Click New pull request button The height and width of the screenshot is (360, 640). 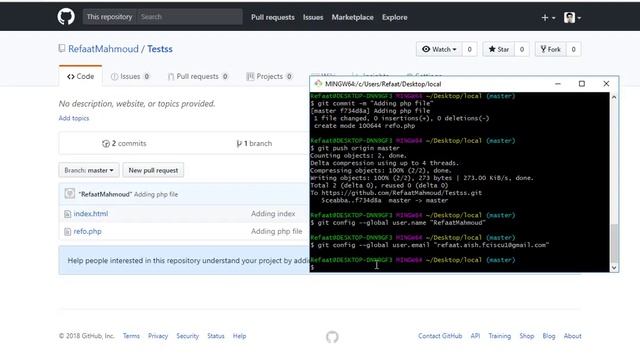tap(153, 170)
